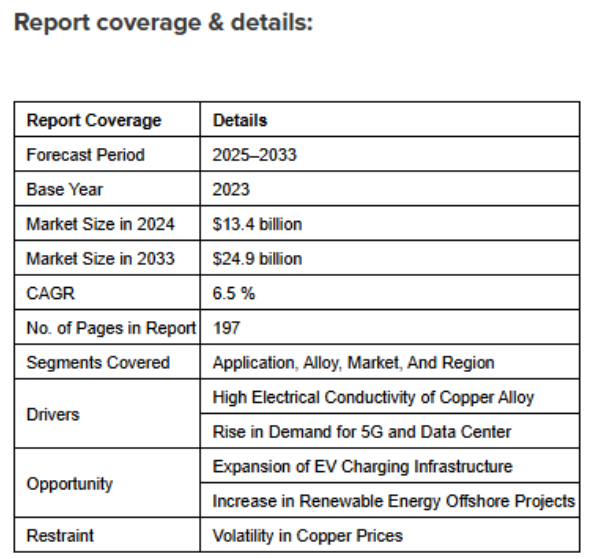Click the 'Restraint' row label
The image size is (591, 559).
(x=60, y=536)
